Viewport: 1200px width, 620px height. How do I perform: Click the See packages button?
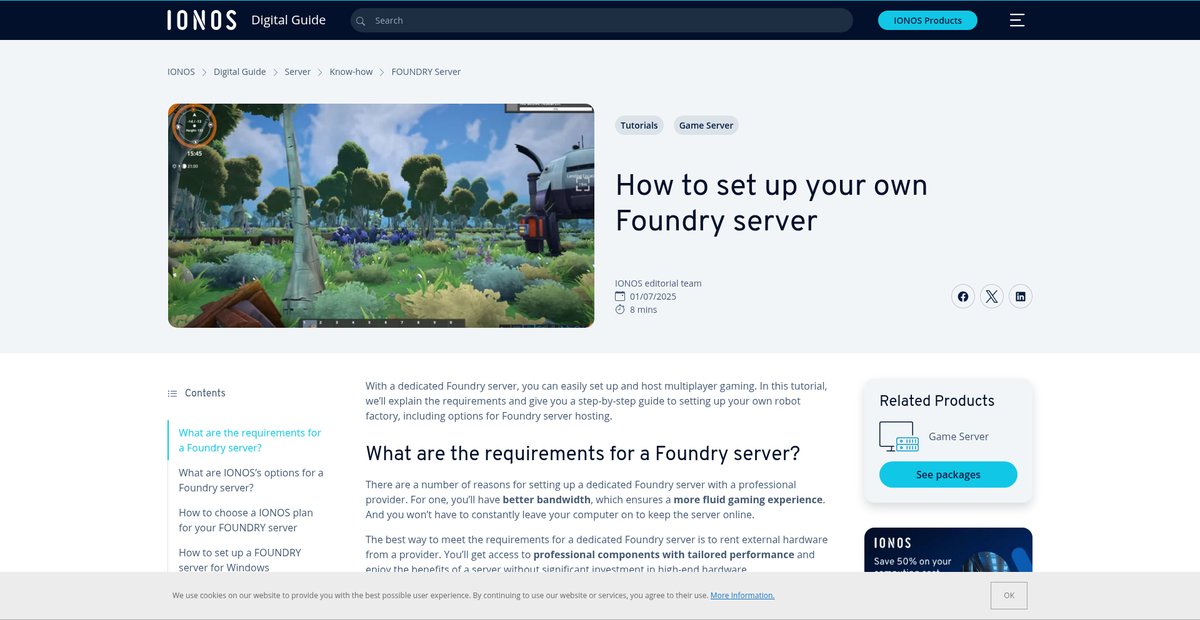click(x=948, y=475)
